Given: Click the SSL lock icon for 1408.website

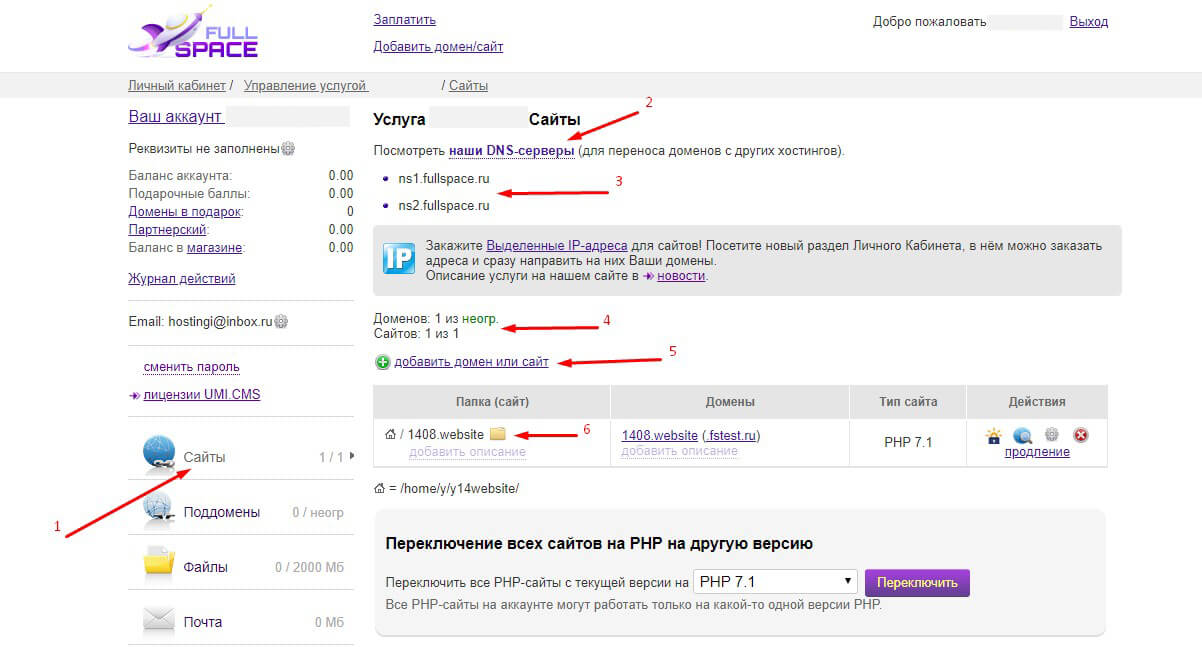Looking at the screenshot, I should [993, 435].
